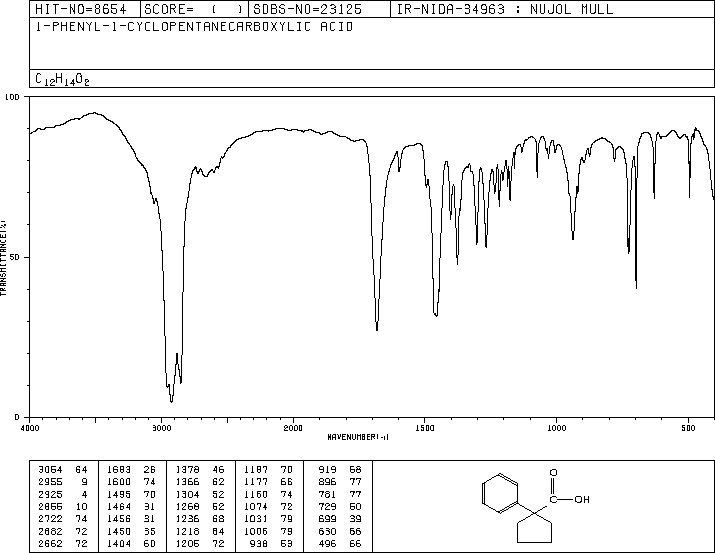Click the WAVENUMBER axis label

(358, 437)
